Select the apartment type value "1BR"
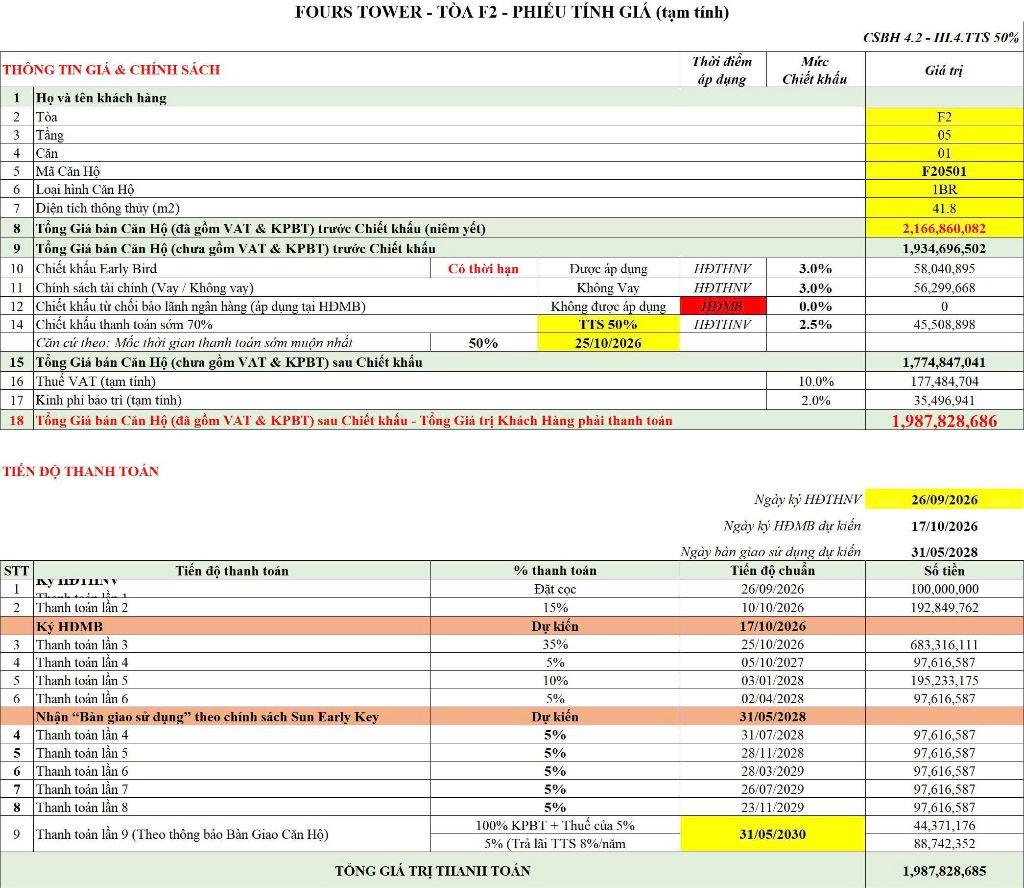1024x888 pixels. pos(944,190)
